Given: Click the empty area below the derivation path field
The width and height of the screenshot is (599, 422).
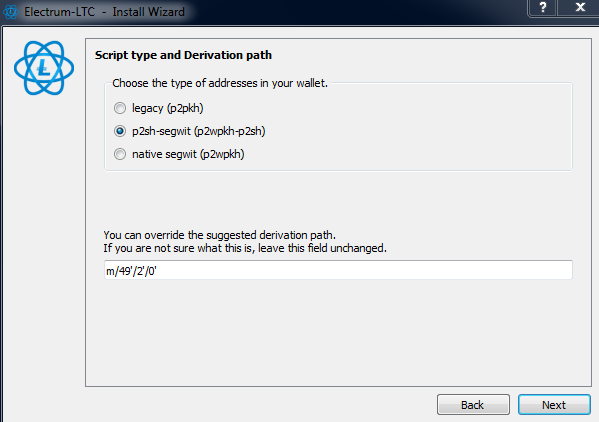Looking at the screenshot, I should coord(338,332).
